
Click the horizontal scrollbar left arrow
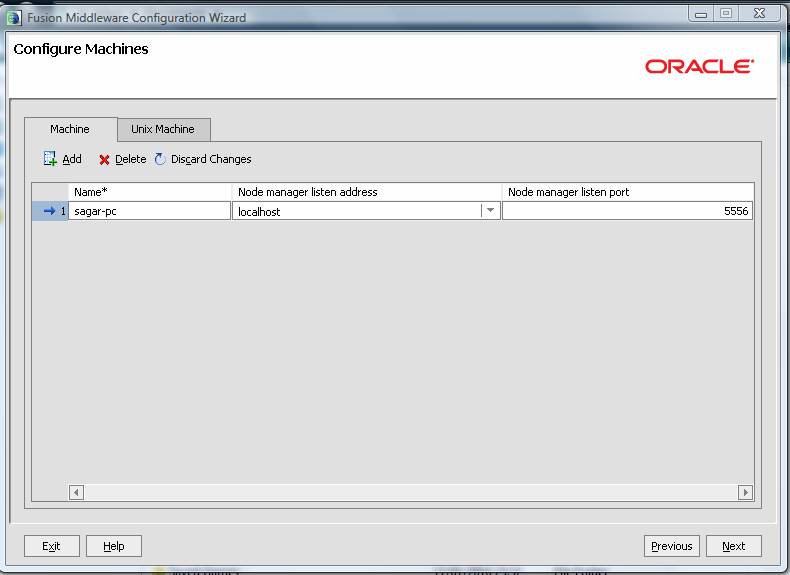point(76,492)
